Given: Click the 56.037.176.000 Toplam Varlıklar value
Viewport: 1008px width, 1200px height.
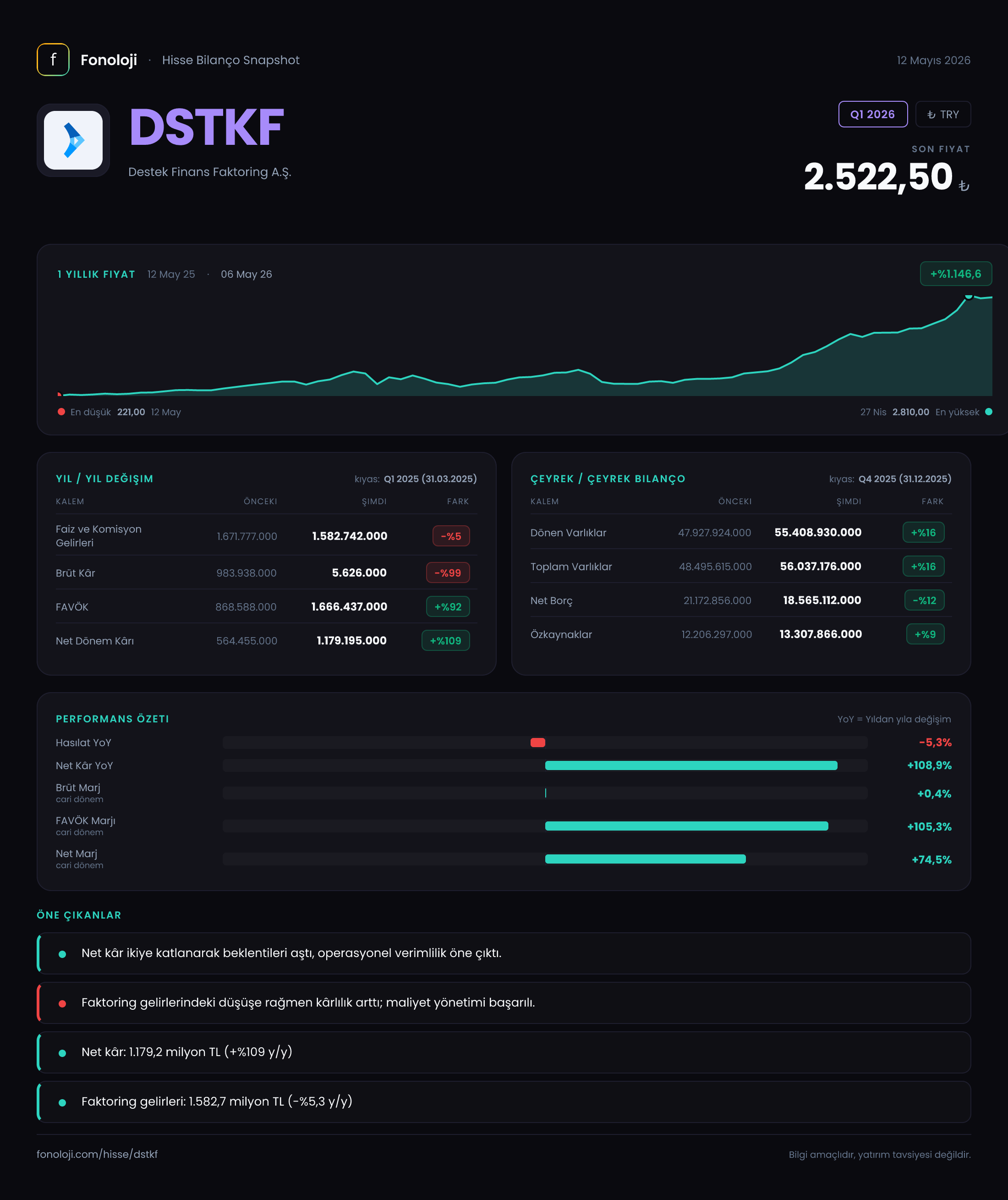Looking at the screenshot, I should click(821, 566).
